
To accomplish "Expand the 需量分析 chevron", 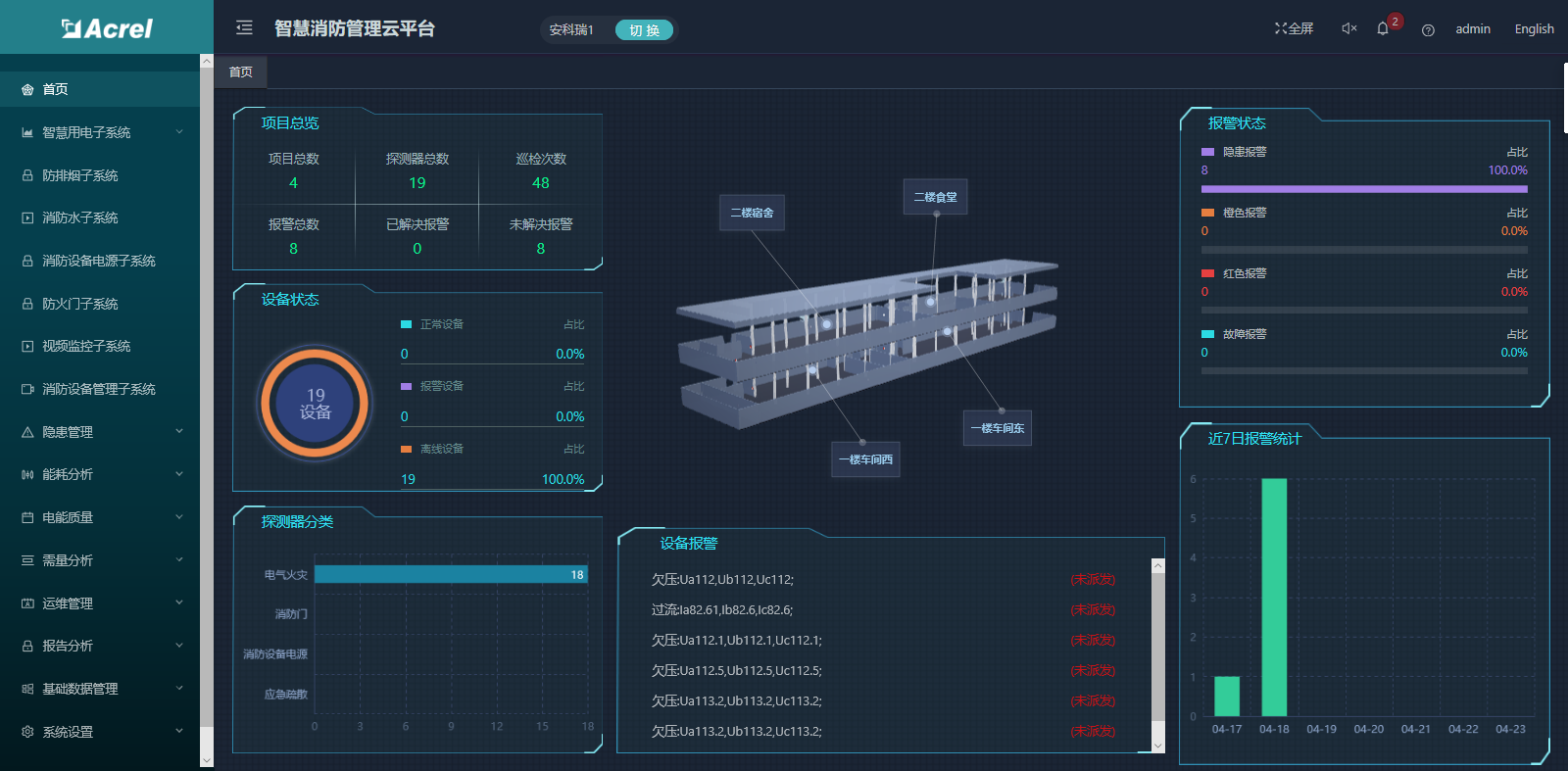I will (x=179, y=559).
